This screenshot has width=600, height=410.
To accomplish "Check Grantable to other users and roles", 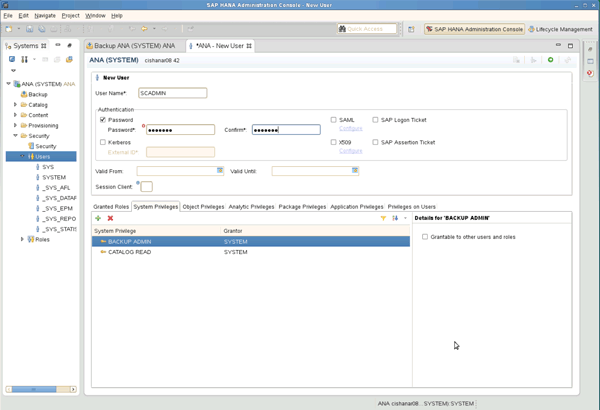I will coord(425,237).
